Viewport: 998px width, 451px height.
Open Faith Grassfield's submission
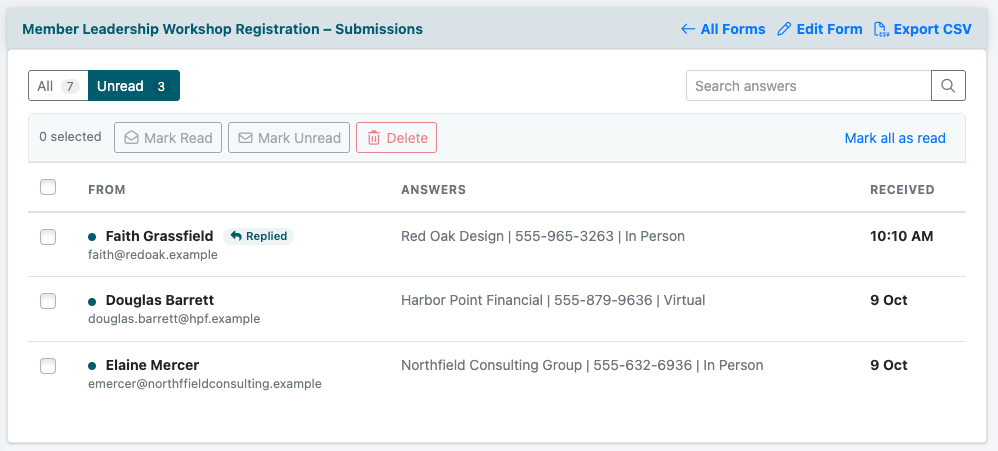(x=496, y=245)
